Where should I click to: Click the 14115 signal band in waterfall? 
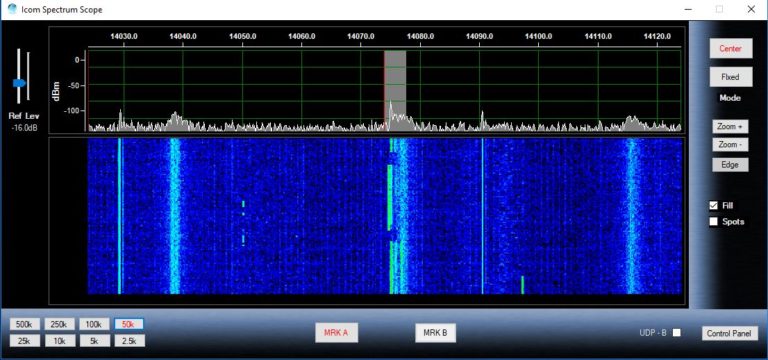(x=631, y=216)
